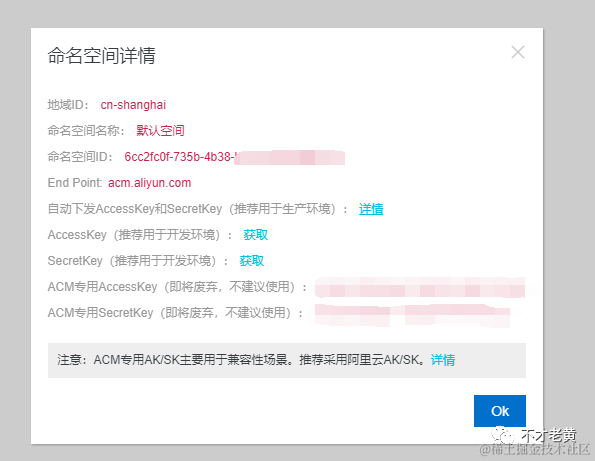Click 获取 next to AccessKey development row

[x=255, y=235]
